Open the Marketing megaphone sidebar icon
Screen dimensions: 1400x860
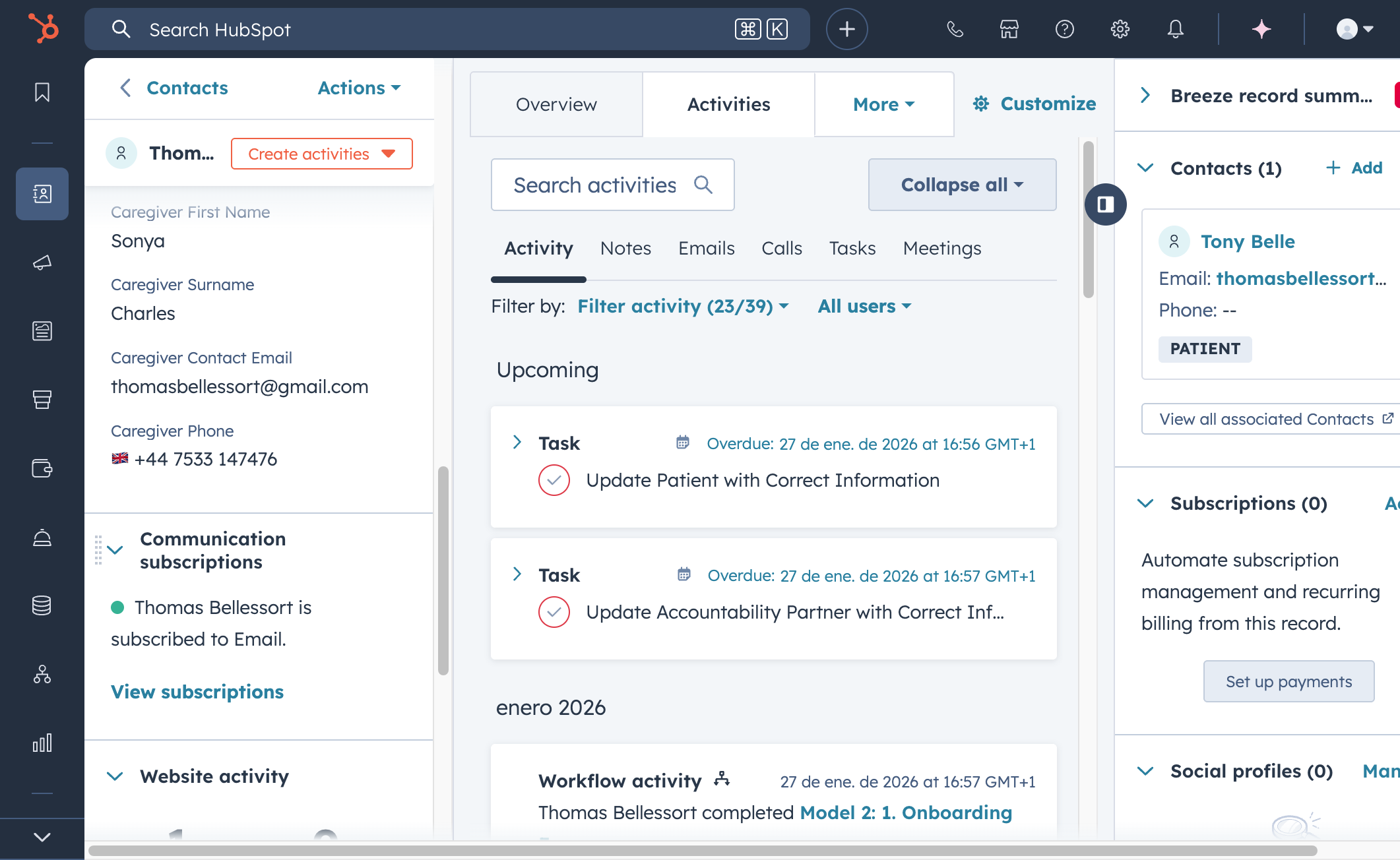pyautogui.click(x=42, y=262)
